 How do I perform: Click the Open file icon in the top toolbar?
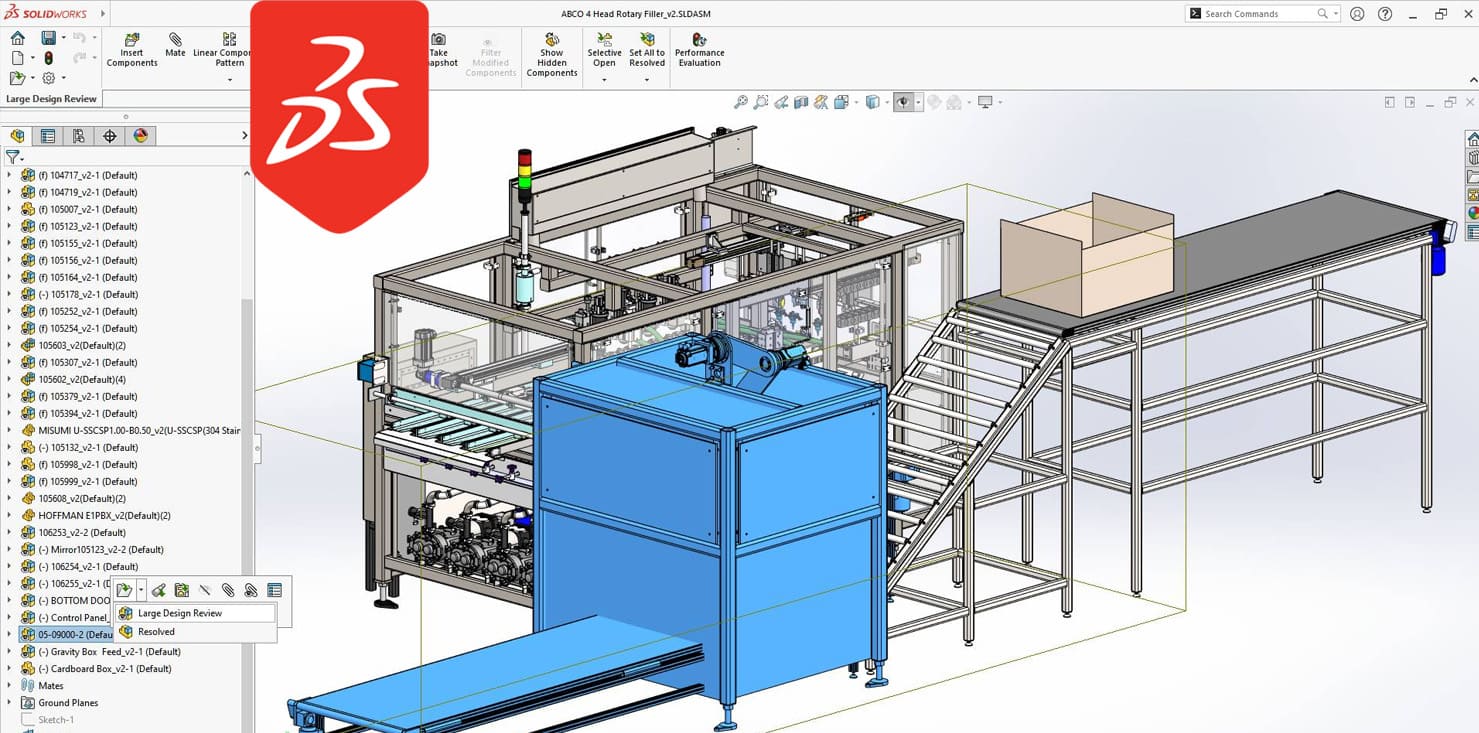point(16,78)
